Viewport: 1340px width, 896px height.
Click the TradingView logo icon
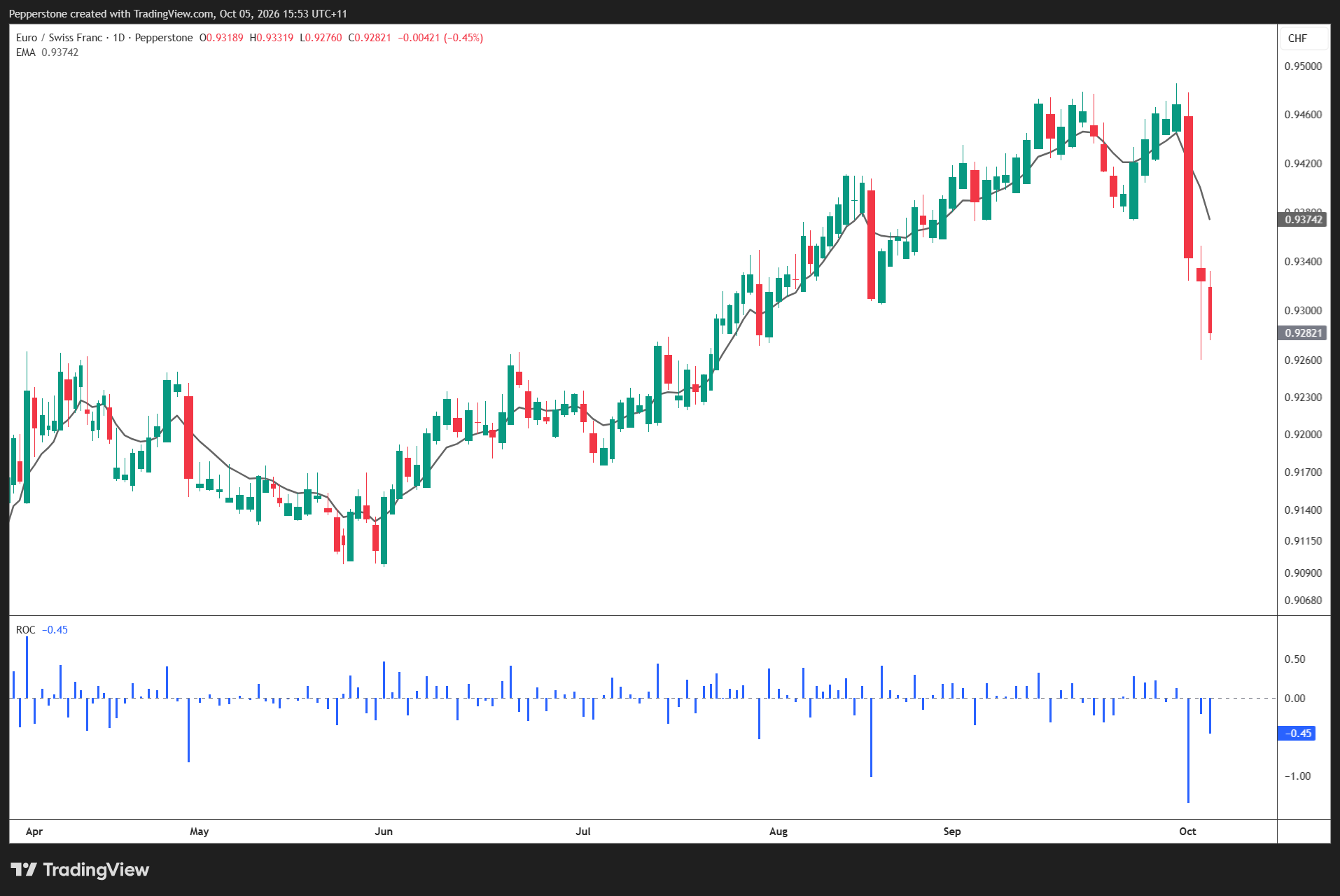[24, 869]
